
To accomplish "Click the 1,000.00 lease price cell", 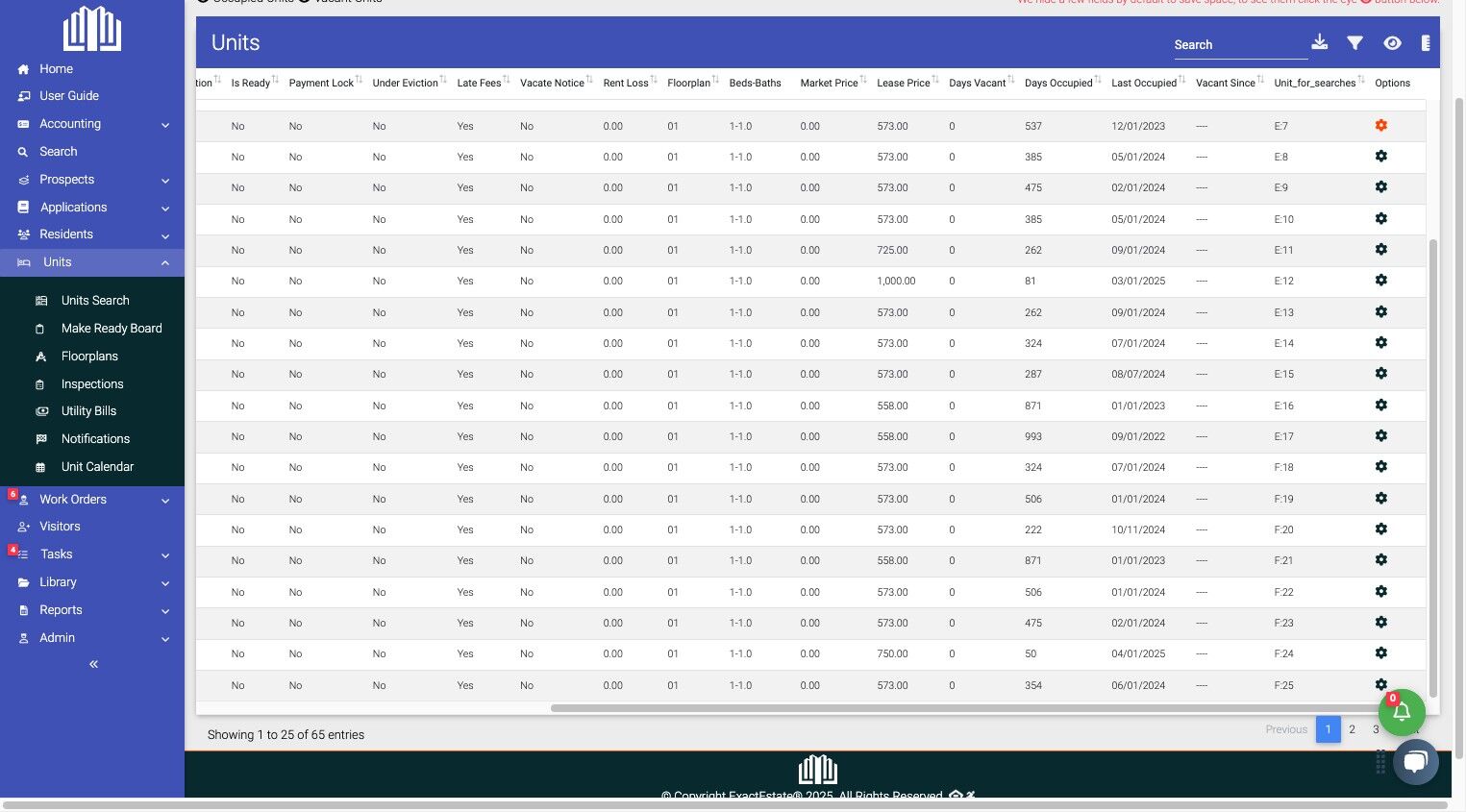I will click(x=896, y=282).
